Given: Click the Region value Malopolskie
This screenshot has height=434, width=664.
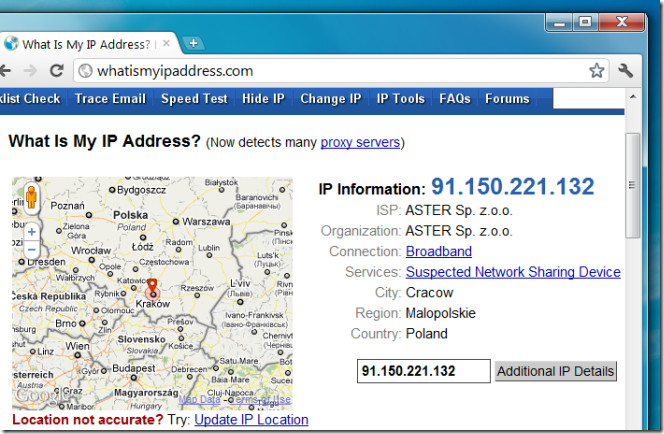Looking at the screenshot, I should point(440,313).
